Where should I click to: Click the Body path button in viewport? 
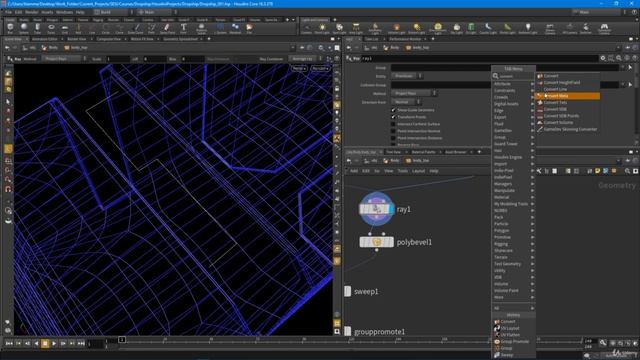(x=50, y=48)
